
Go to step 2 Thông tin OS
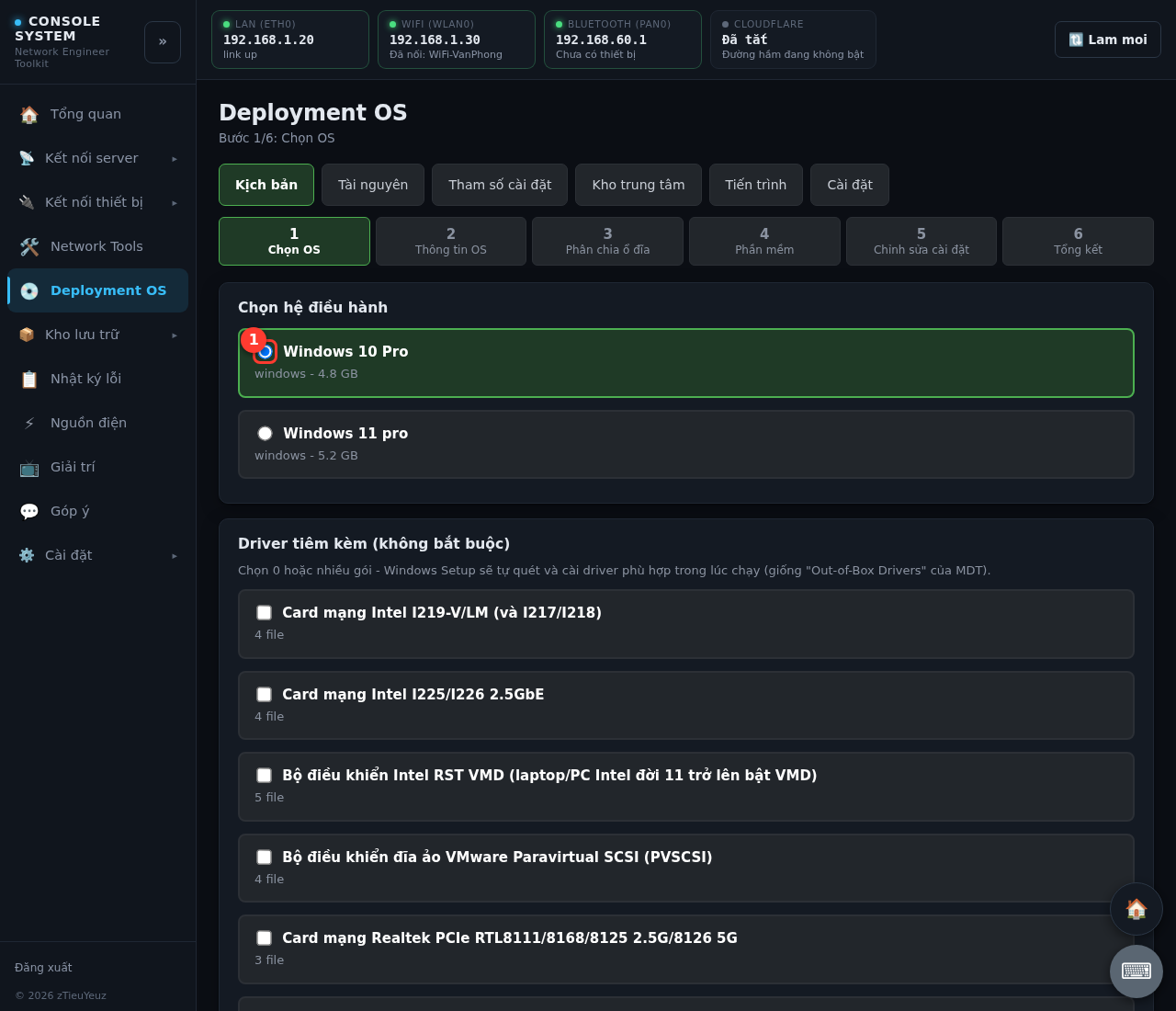point(451,241)
